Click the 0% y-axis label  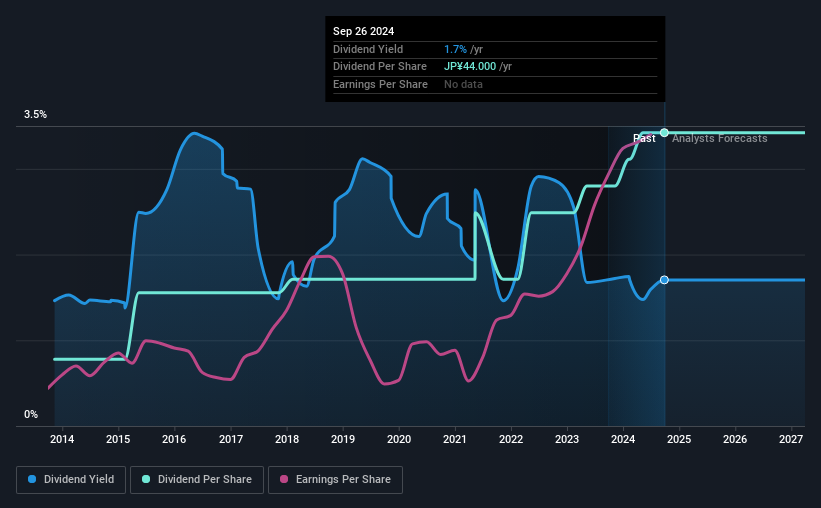click(x=31, y=414)
